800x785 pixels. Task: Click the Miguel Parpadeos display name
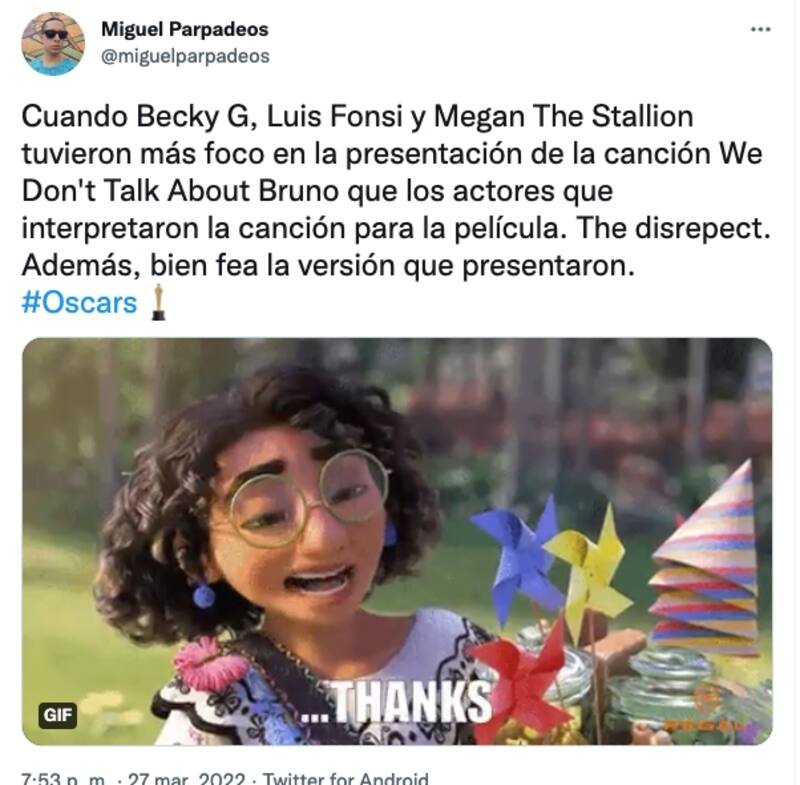185,29
